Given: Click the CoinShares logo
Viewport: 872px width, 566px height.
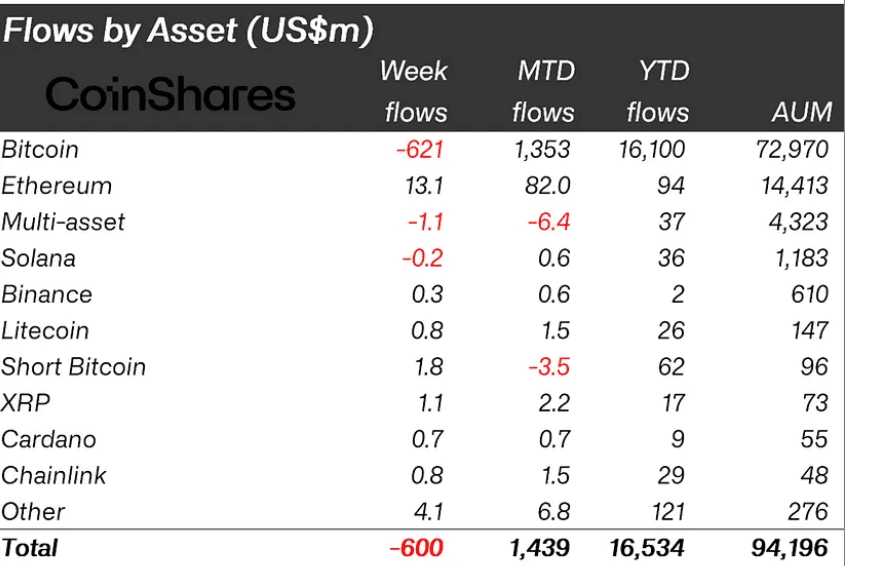Looking at the screenshot, I should [170, 93].
